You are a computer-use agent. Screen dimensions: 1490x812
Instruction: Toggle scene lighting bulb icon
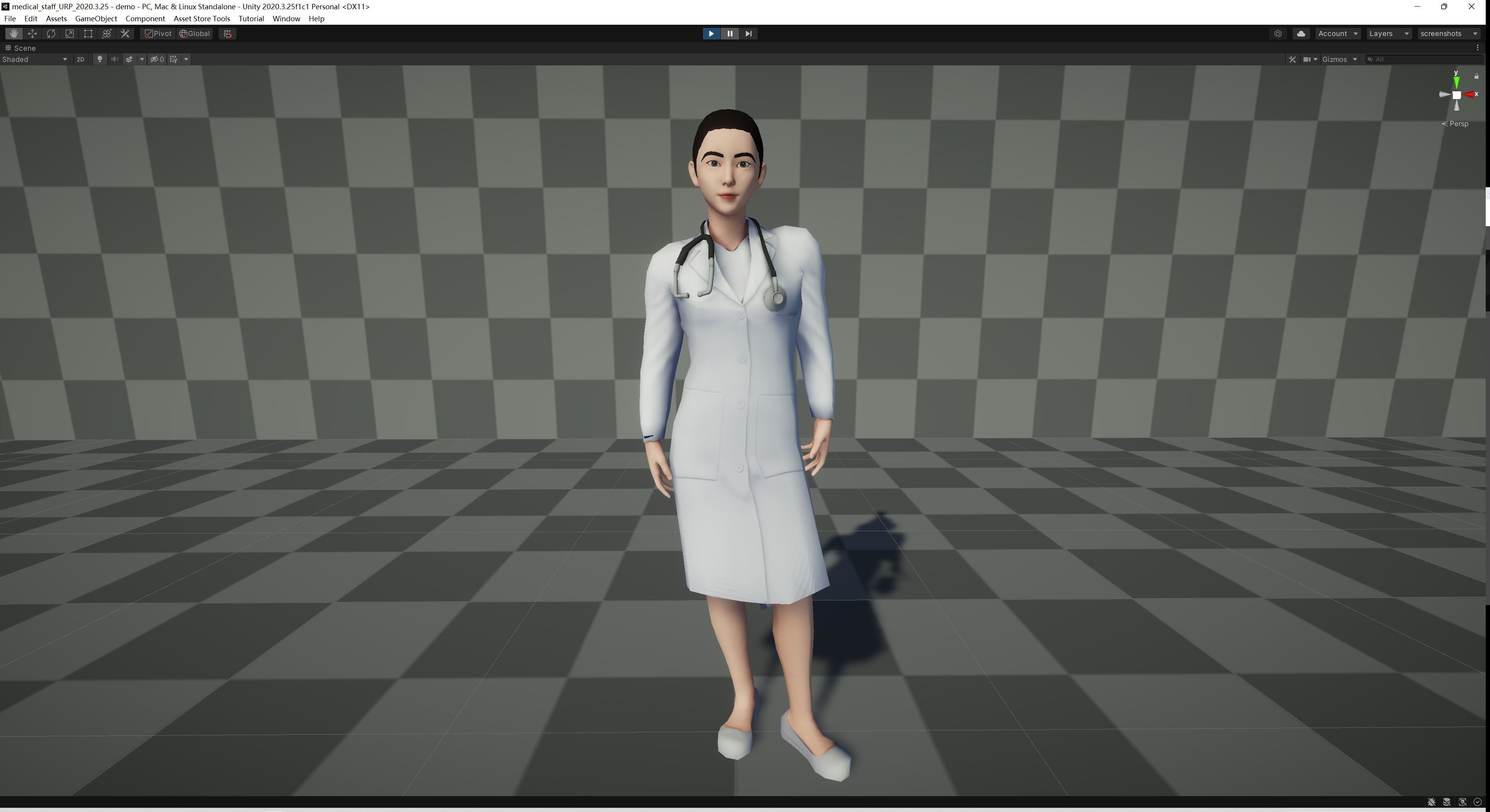tap(99, 59)
